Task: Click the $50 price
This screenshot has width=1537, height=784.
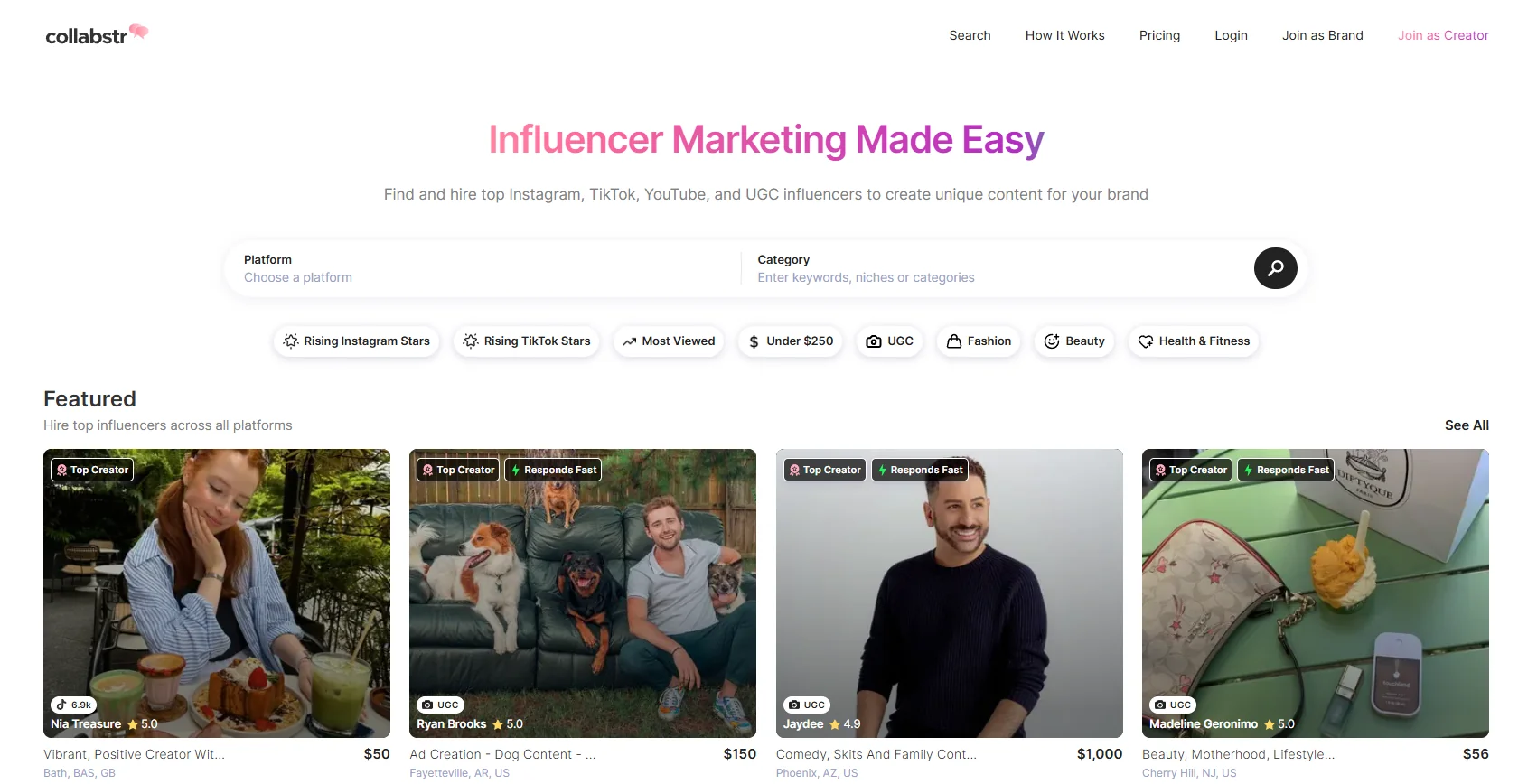Action: pos(377,754)
